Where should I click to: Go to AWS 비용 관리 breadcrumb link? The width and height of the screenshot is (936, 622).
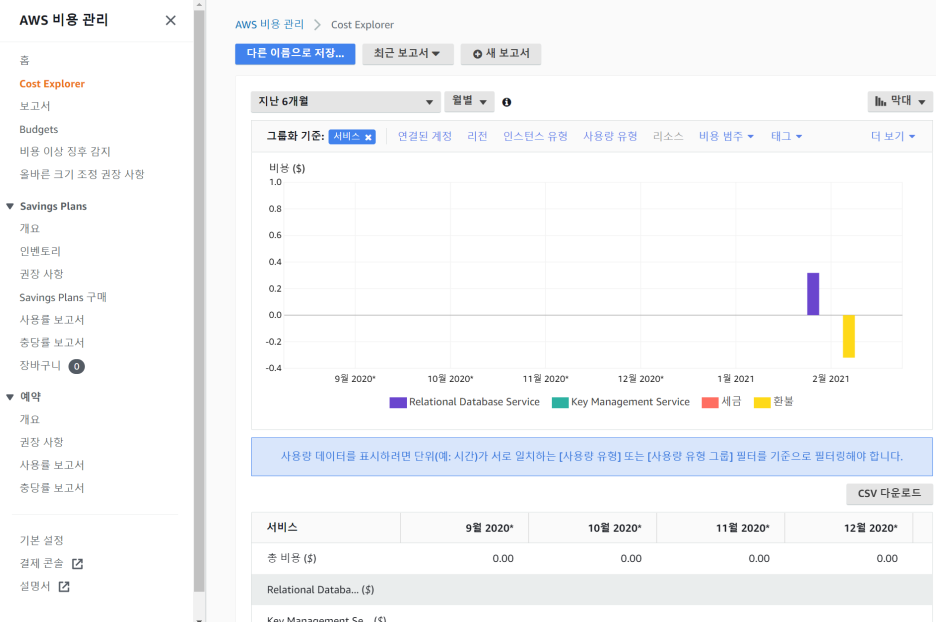pyautogui.click(x=269, y=24)
